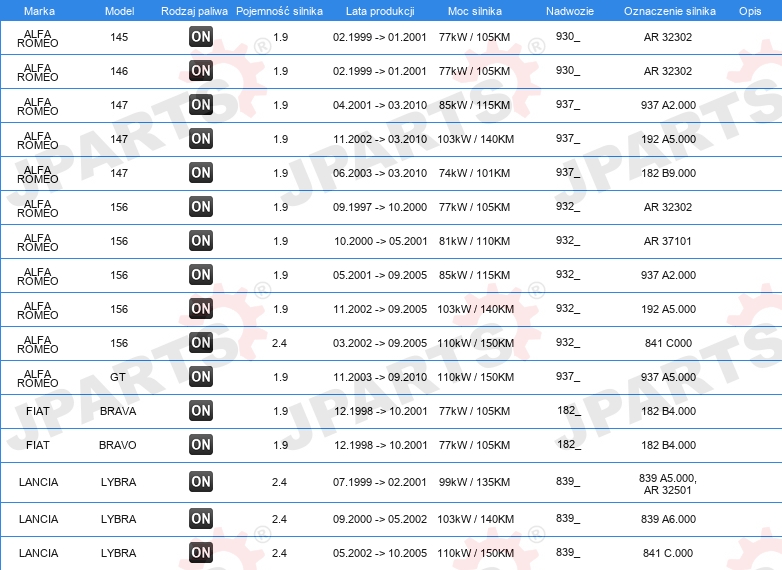Image resolution: width=782 pixels, height=570 pixels.
Task: Click production dates '05.2002 -> 10.2005'
Action: click(380, 553)
